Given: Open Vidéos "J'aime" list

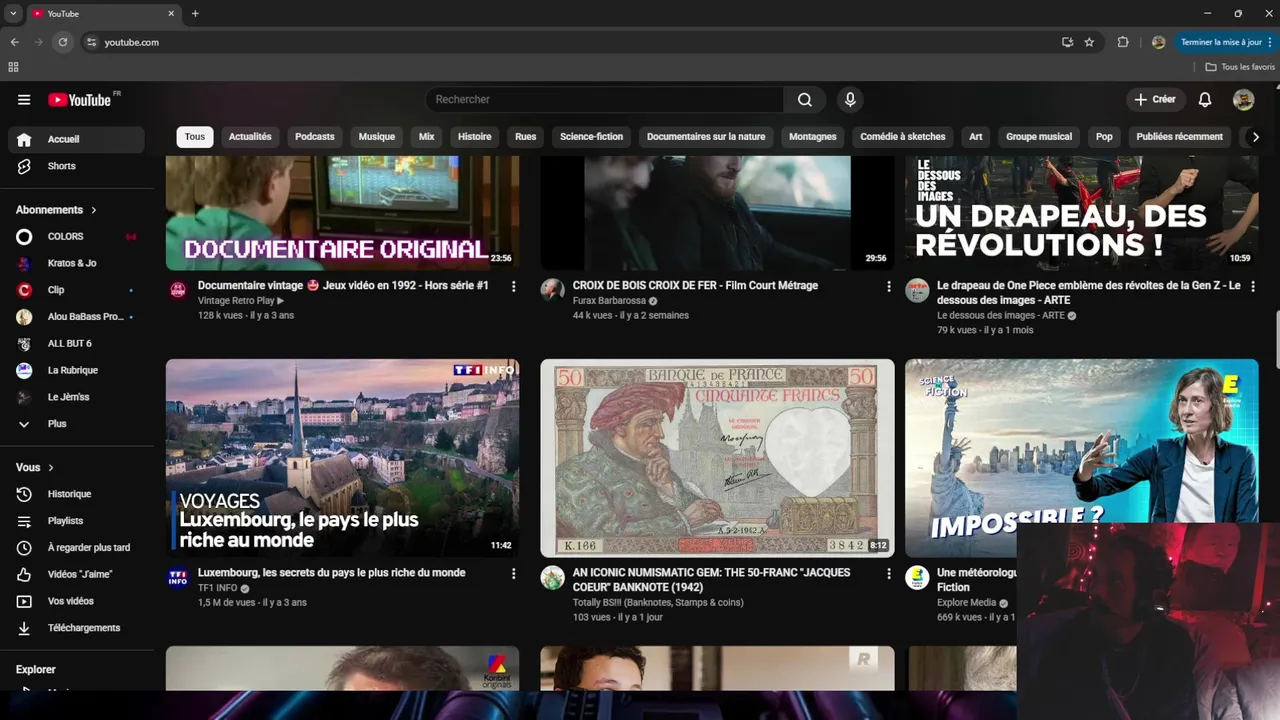Looking at the screenshot, I should tap(76, 574).
